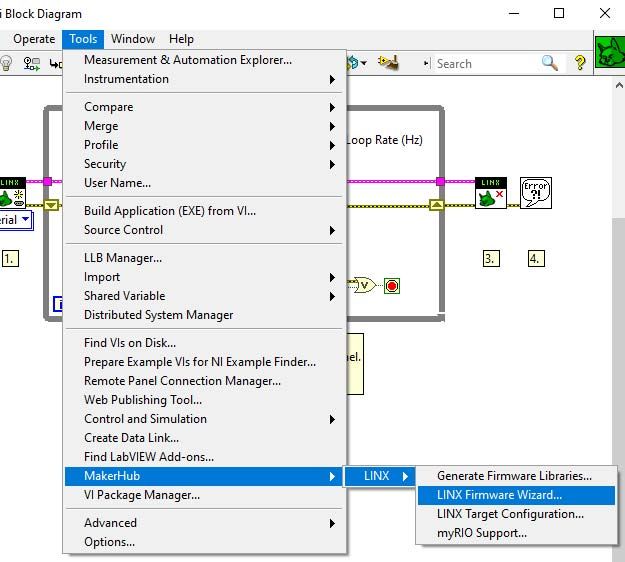Viewport: 625px width, 562px height.
Task: Open the Operate menu
Action: (x=34, y=39)
